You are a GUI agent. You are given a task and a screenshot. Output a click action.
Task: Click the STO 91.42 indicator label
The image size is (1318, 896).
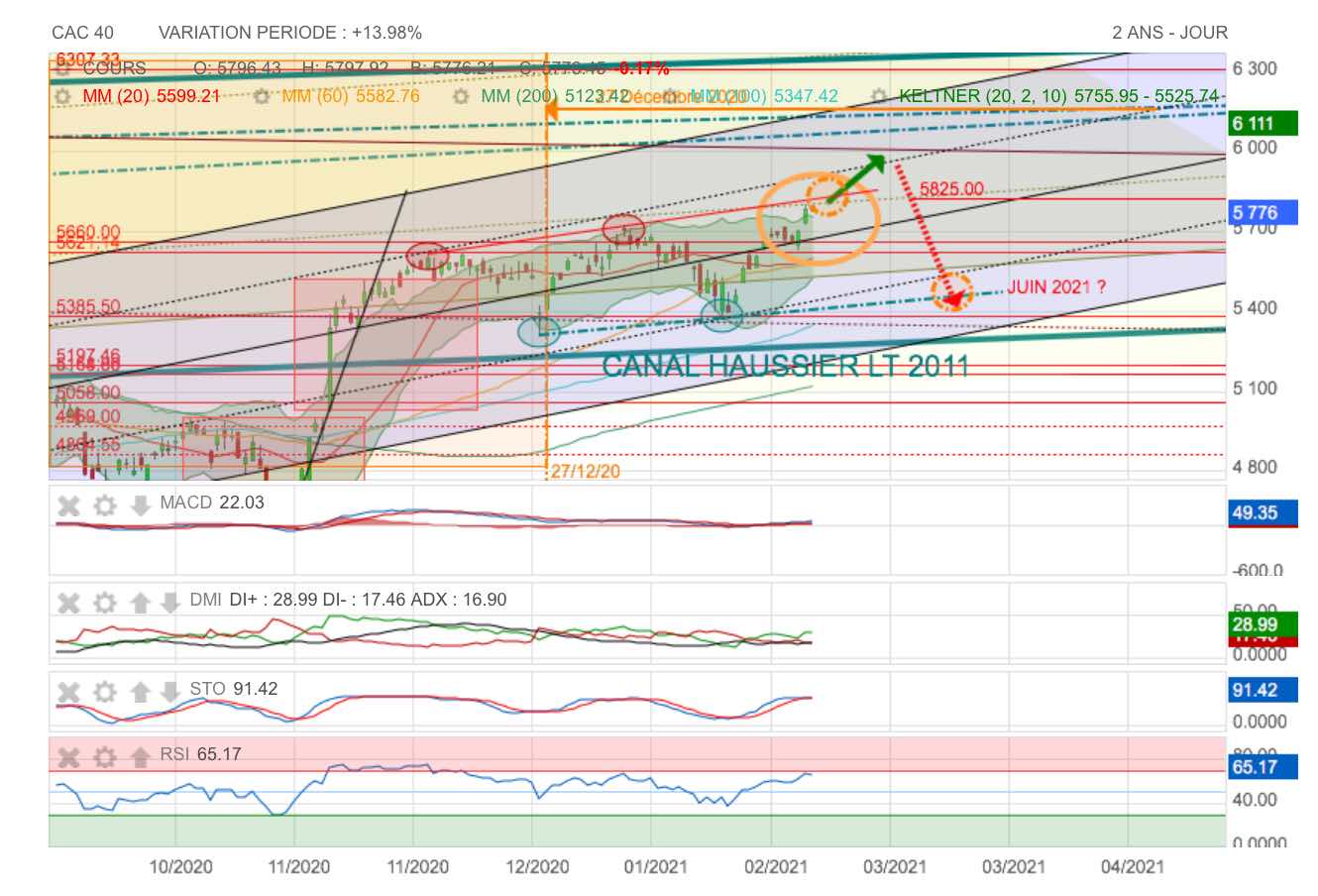click(x=234, y=689)
